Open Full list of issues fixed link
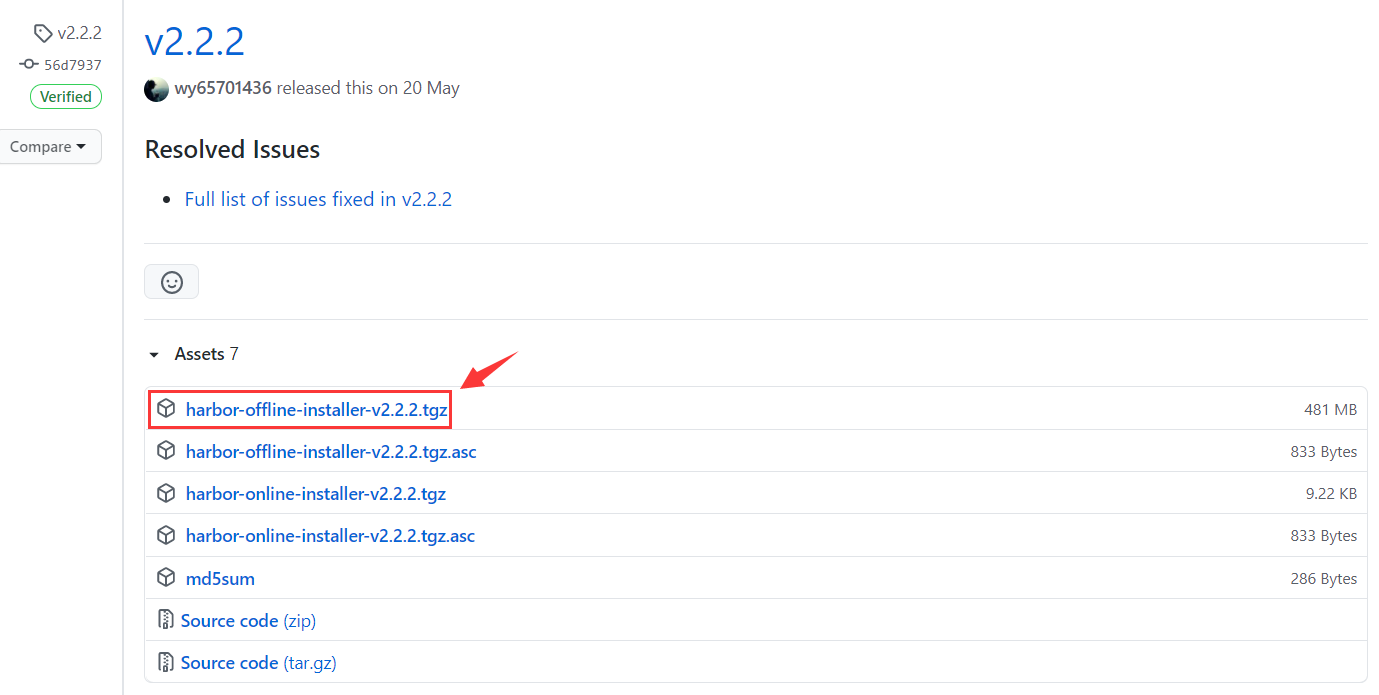The height and width of the screenshot is (695, 1379). [318, 199]
